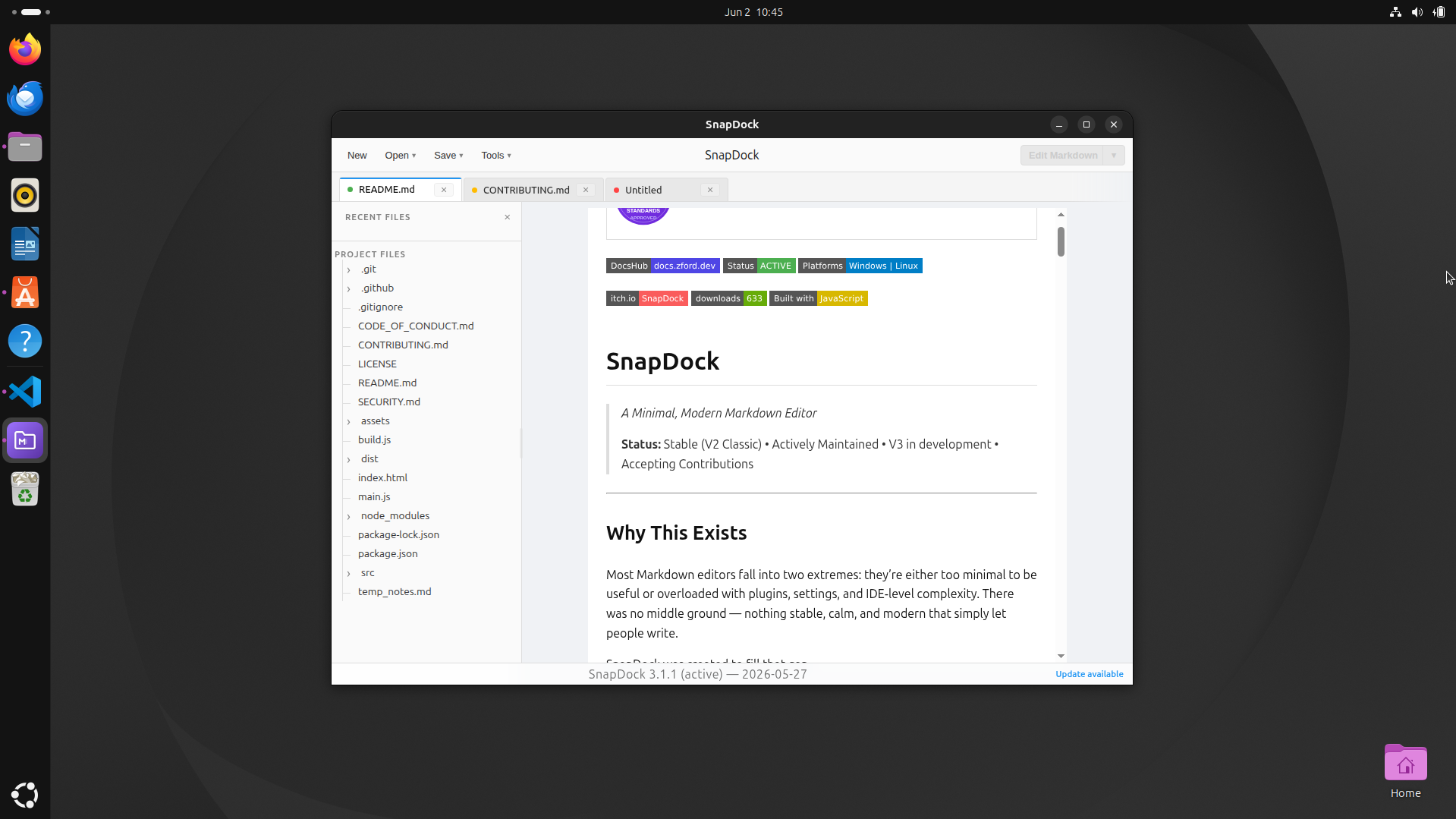Screen dimensions: 1456x819
Task: Launch LibreOffice Writer from the dock
Action: click(x=25, y=244)
